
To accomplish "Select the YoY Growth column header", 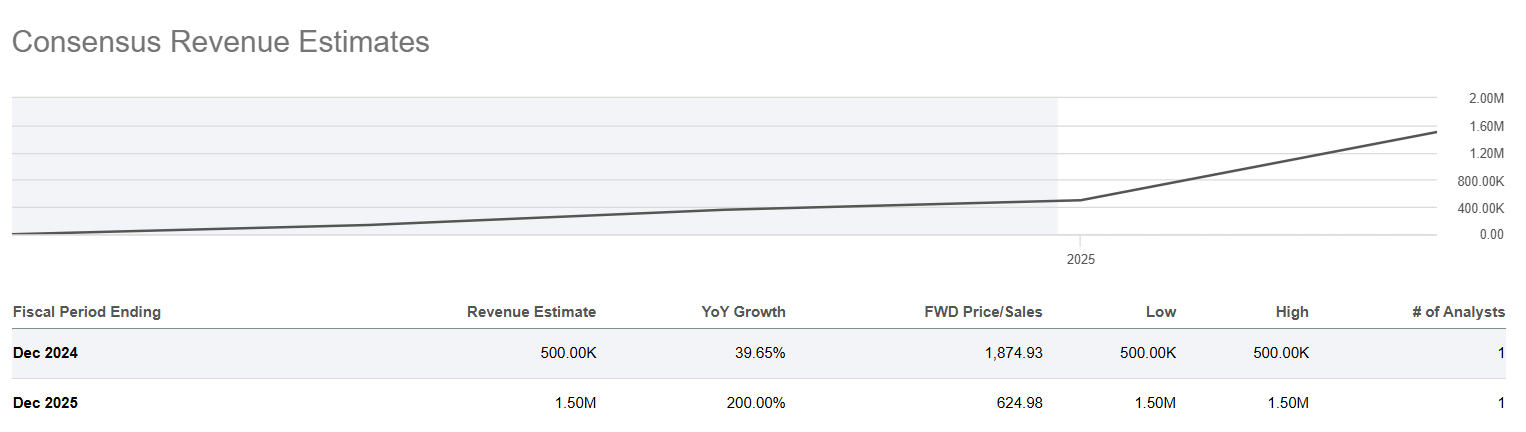I will (x=743, y=312).
